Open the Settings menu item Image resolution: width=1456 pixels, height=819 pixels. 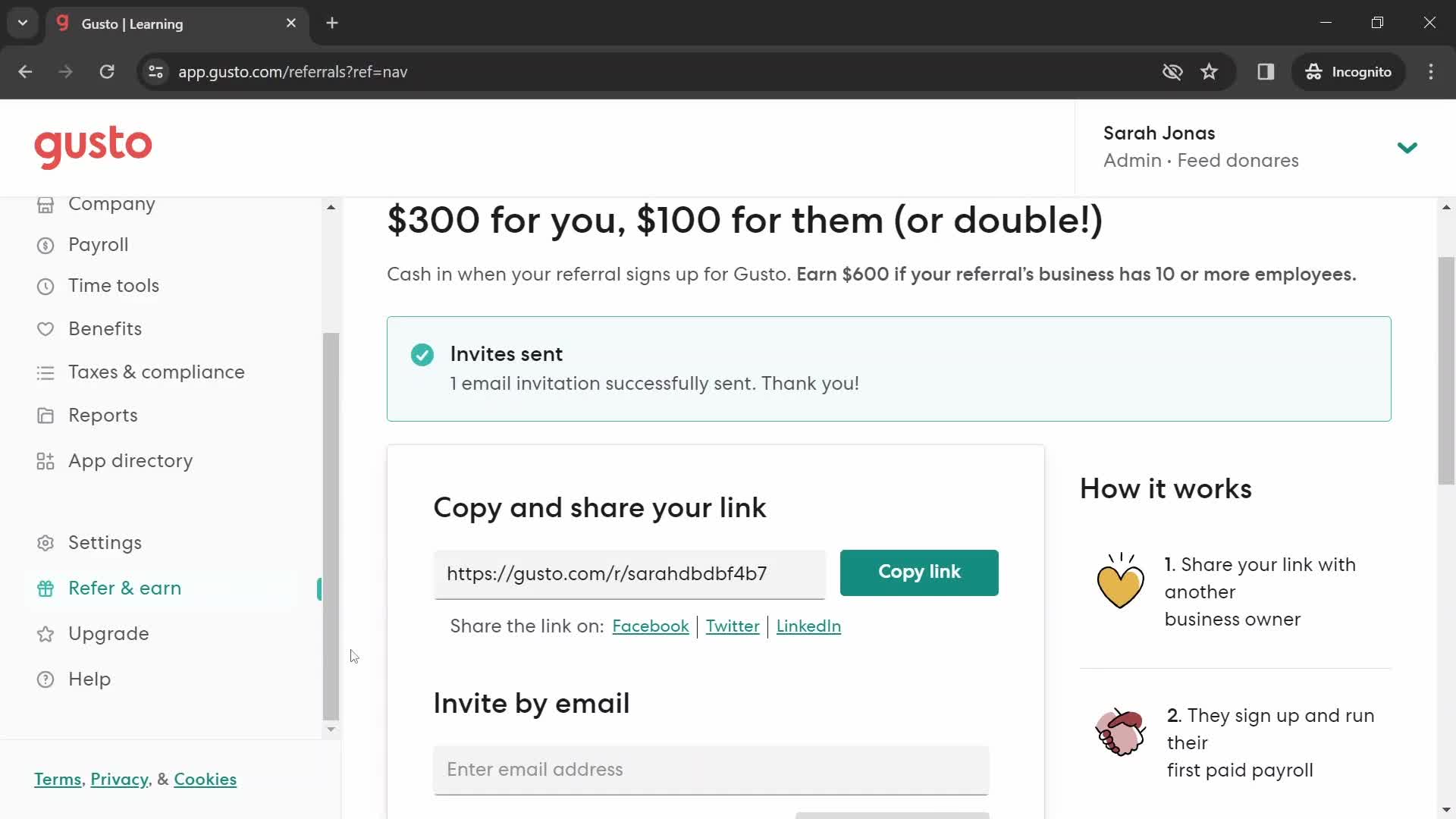click(105, 542)
